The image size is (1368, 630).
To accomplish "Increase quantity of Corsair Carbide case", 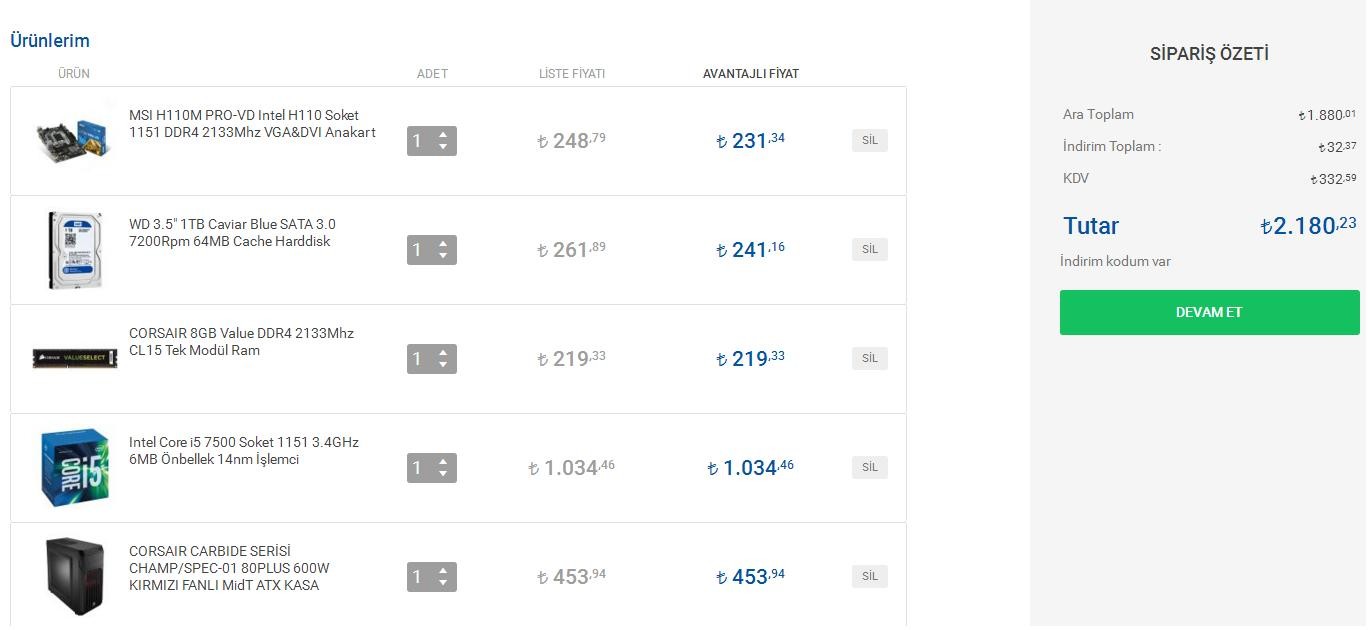I will (x=443, y=570).
